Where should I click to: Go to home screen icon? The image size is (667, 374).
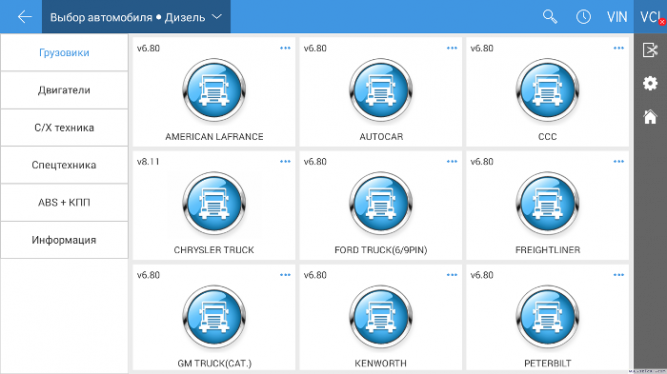pos(650,116)
